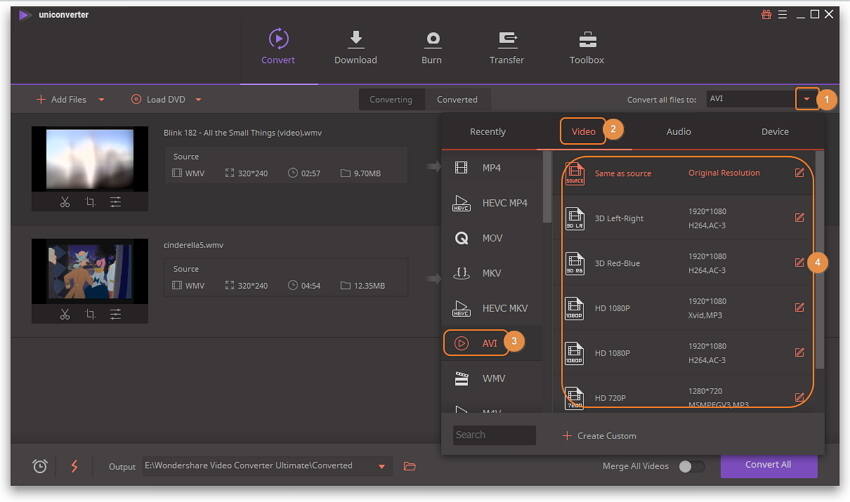
Task: Select the AVI format
Action: tap(492, 343)
